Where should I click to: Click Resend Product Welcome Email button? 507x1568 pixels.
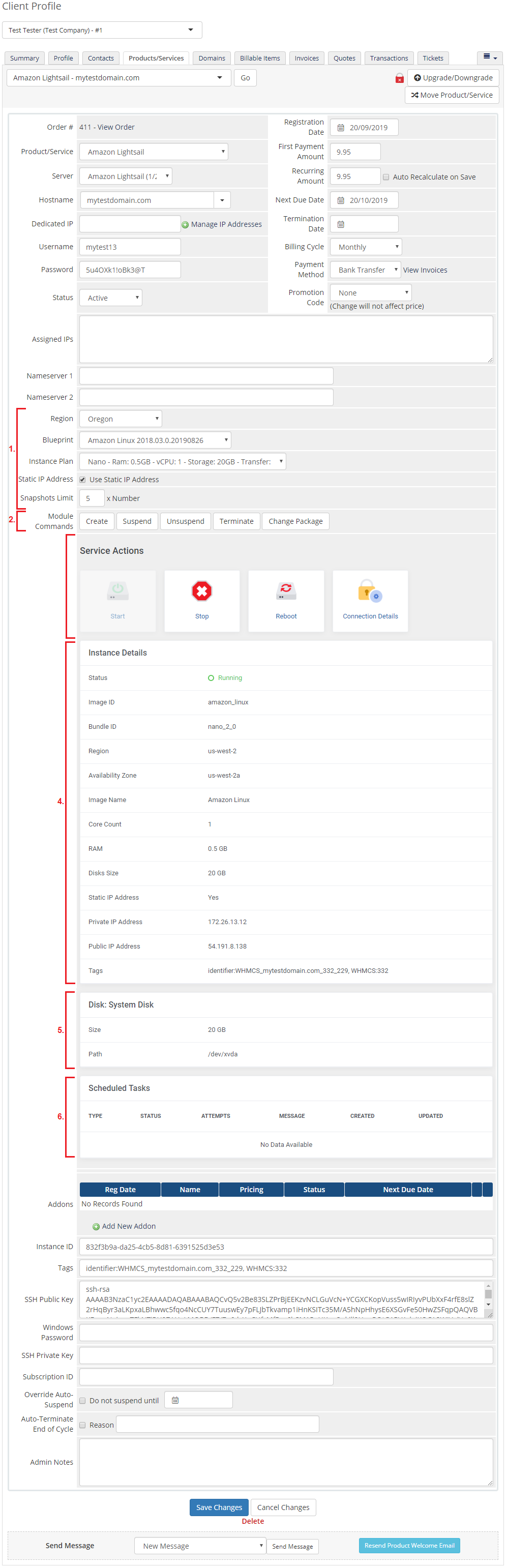point(409,1545)
